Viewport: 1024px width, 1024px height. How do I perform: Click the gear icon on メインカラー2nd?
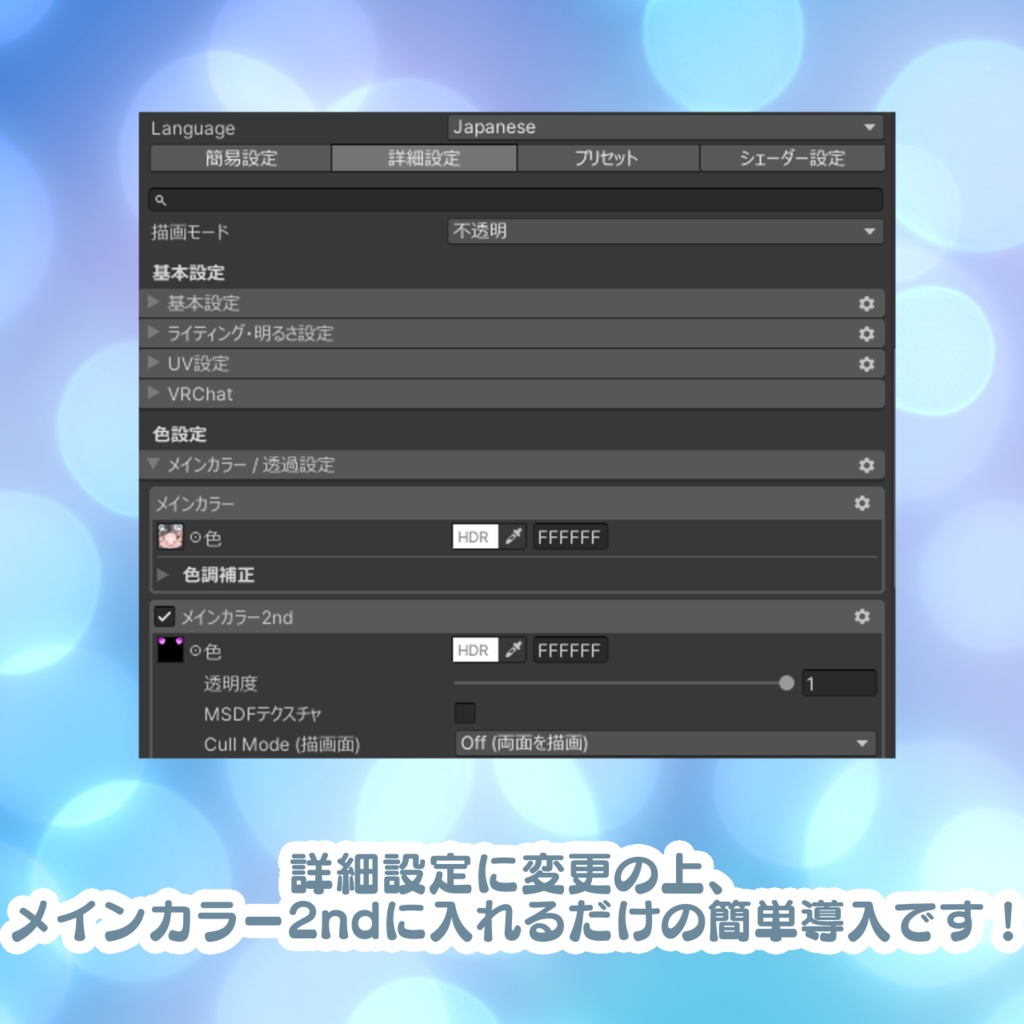862,617
